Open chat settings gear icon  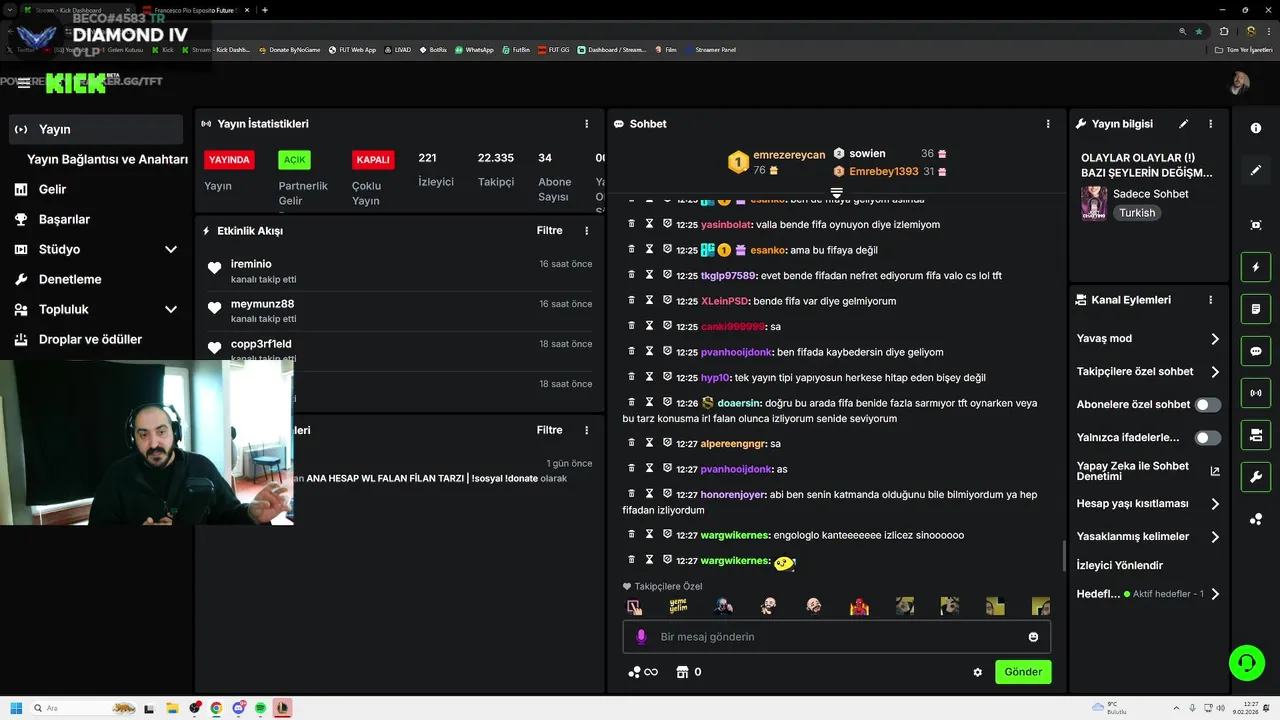[978, 672]
